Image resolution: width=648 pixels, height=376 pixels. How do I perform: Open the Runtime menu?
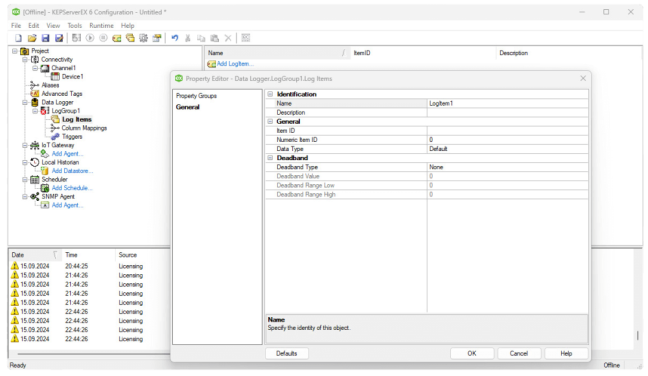[x=101, y=26]
